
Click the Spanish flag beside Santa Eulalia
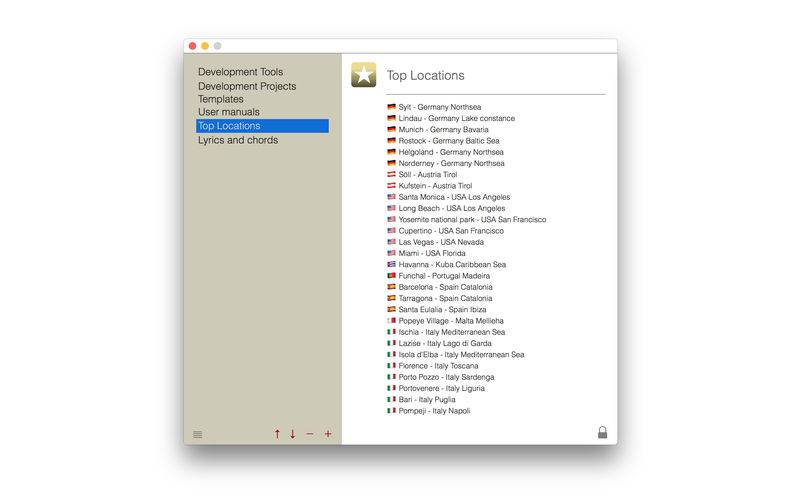tap(391, 309)
